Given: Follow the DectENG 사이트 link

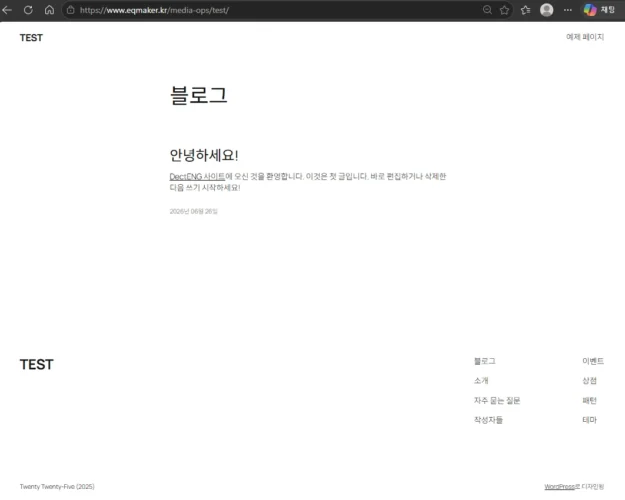Looking at the screenshot, I should (197, 176).
